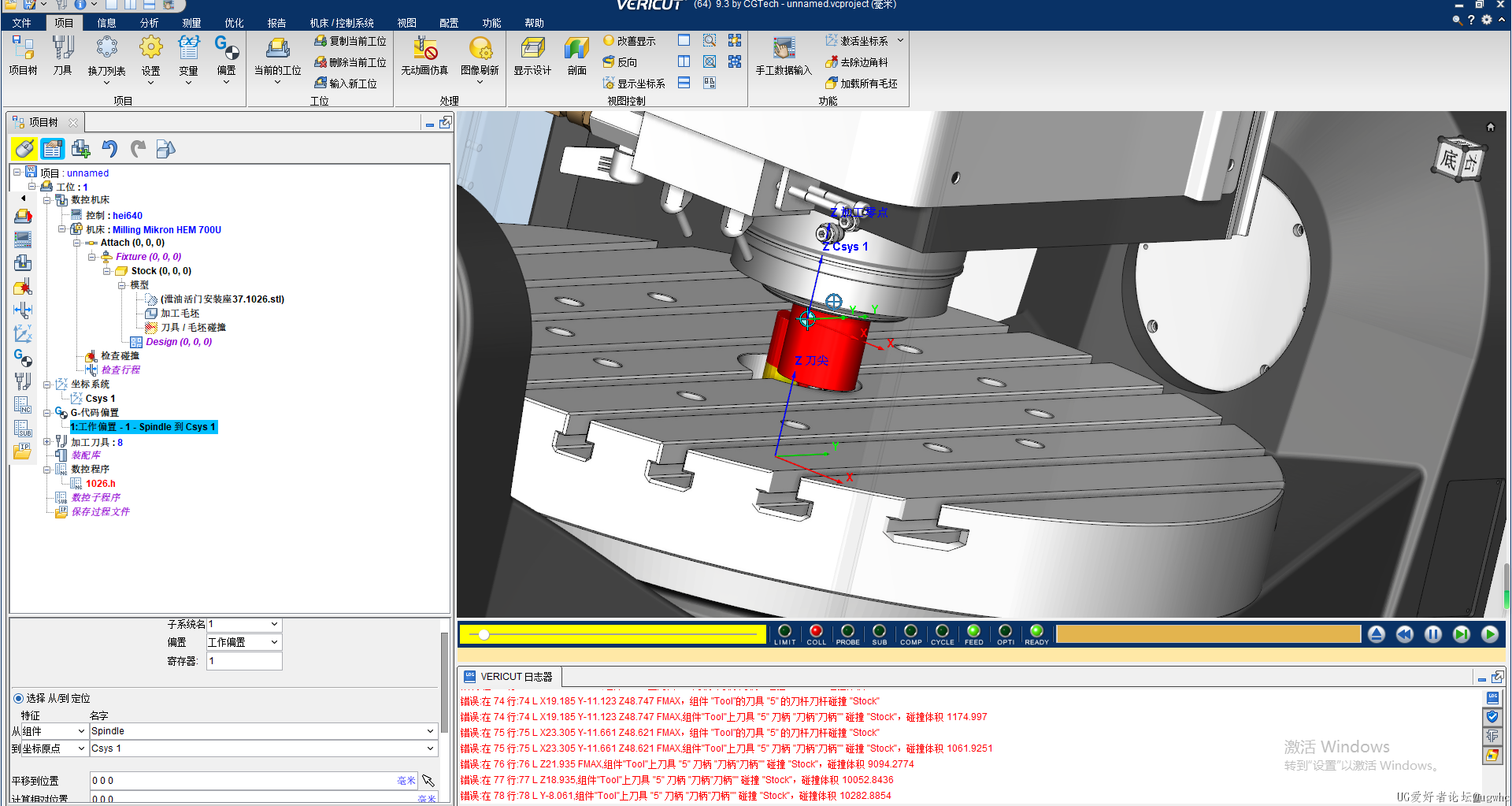Screen dimensions: 1512x806
Task: Switch to the 优化 ribbon tab
Action: [234, 23]
